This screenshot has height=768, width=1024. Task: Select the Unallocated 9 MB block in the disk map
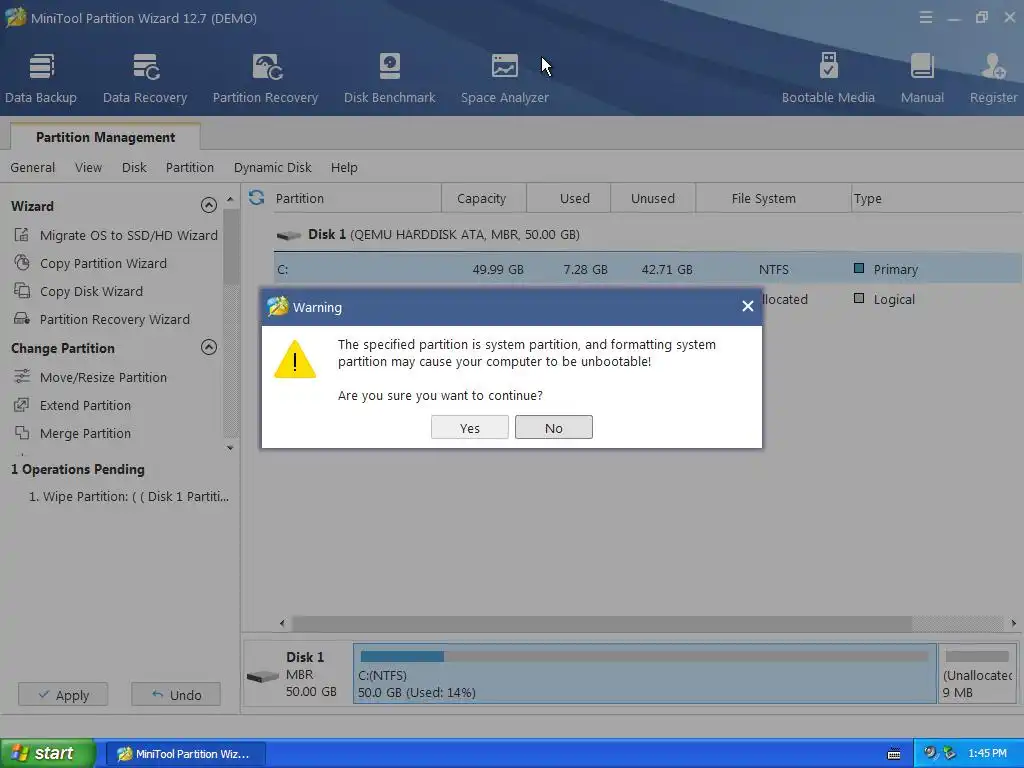(x=977, y=673)
